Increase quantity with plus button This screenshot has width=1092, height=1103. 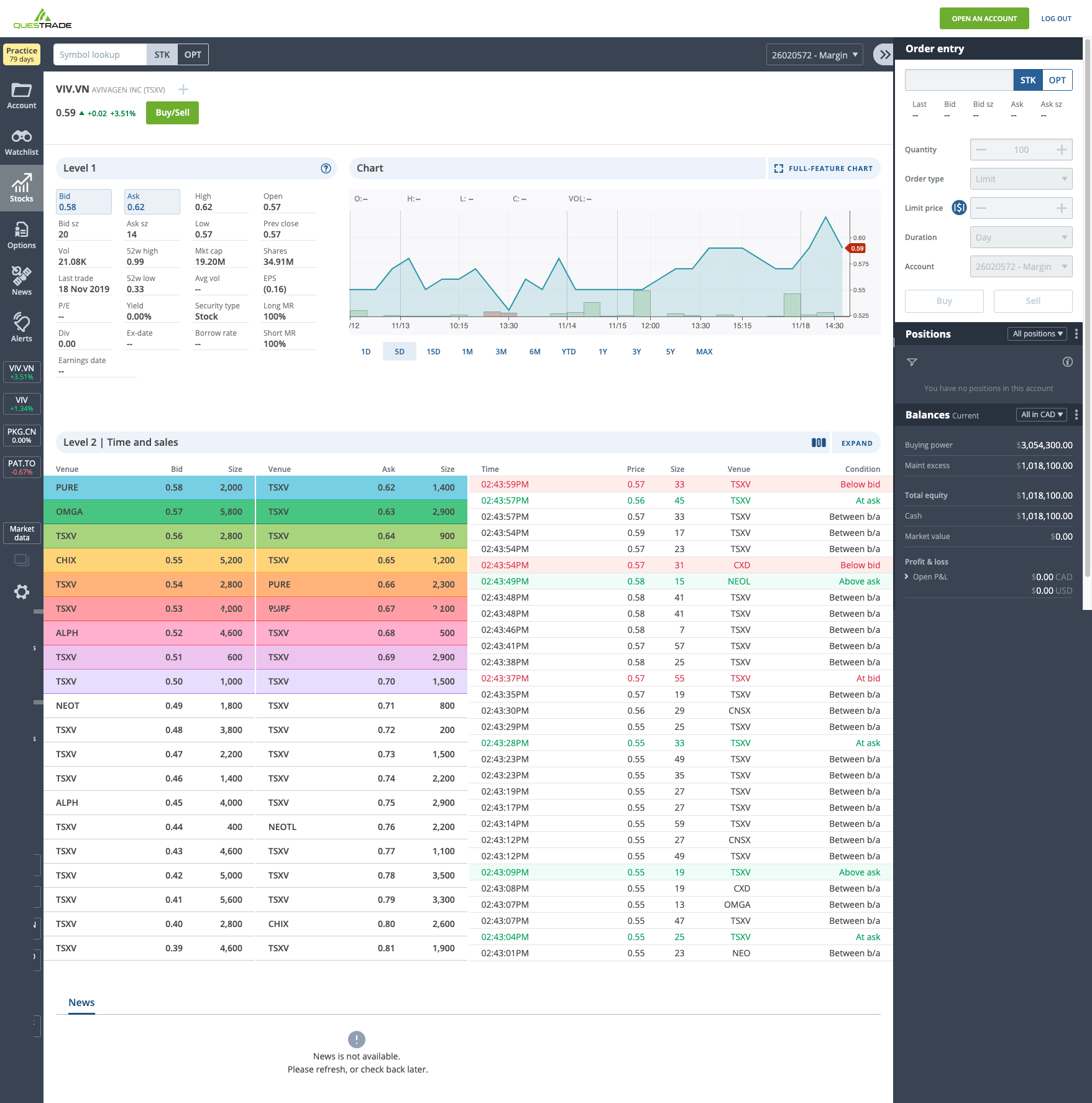click(1062, 150)
